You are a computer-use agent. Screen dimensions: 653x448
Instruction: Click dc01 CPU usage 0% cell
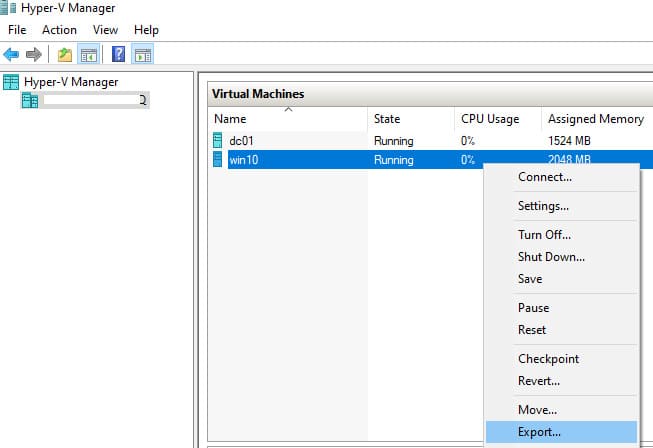[468, 141]
